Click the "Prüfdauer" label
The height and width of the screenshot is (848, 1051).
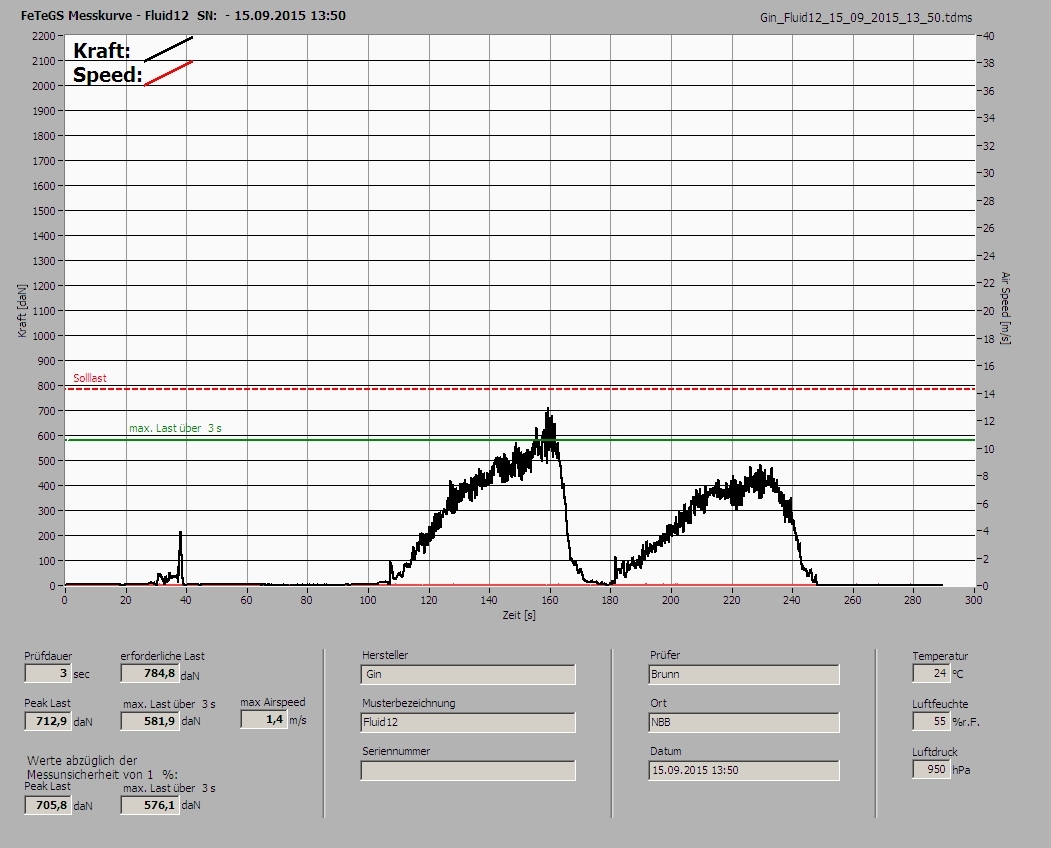pos(48,656)
